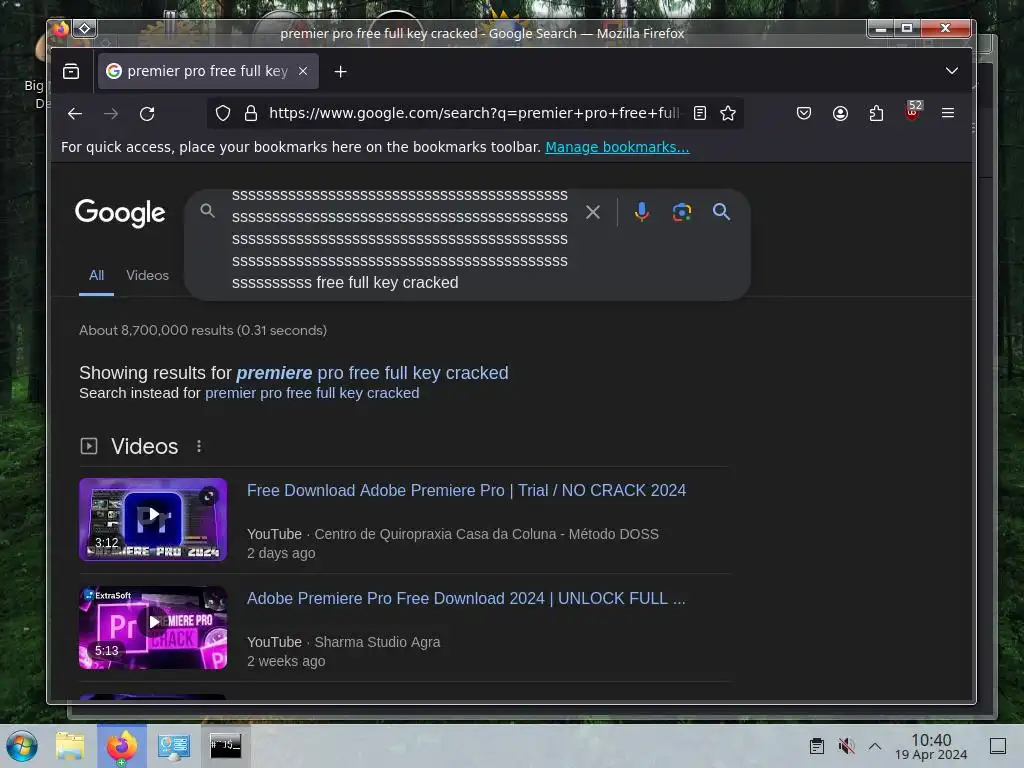The image size is (1024, 768).
Task: Click 'About 8,700,000 results' text
Action: (203, 330)
